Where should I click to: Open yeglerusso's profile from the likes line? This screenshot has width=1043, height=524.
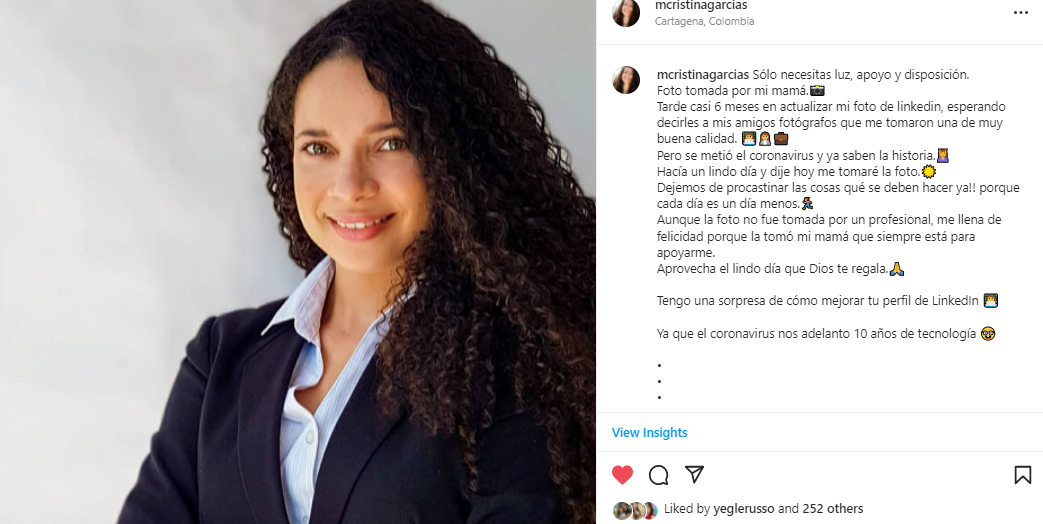coord(744,509)
